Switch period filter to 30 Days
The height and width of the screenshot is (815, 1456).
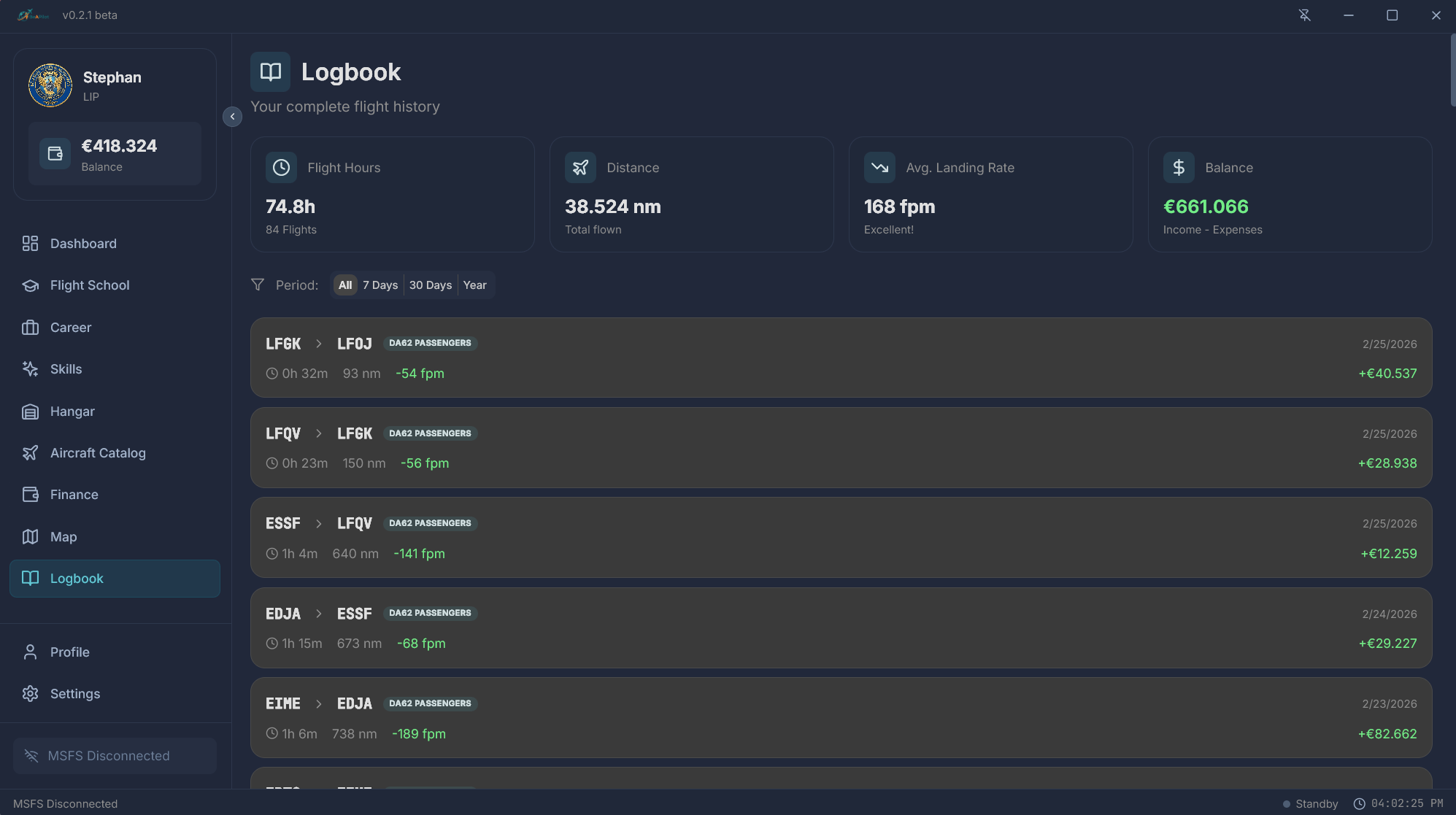431,285
